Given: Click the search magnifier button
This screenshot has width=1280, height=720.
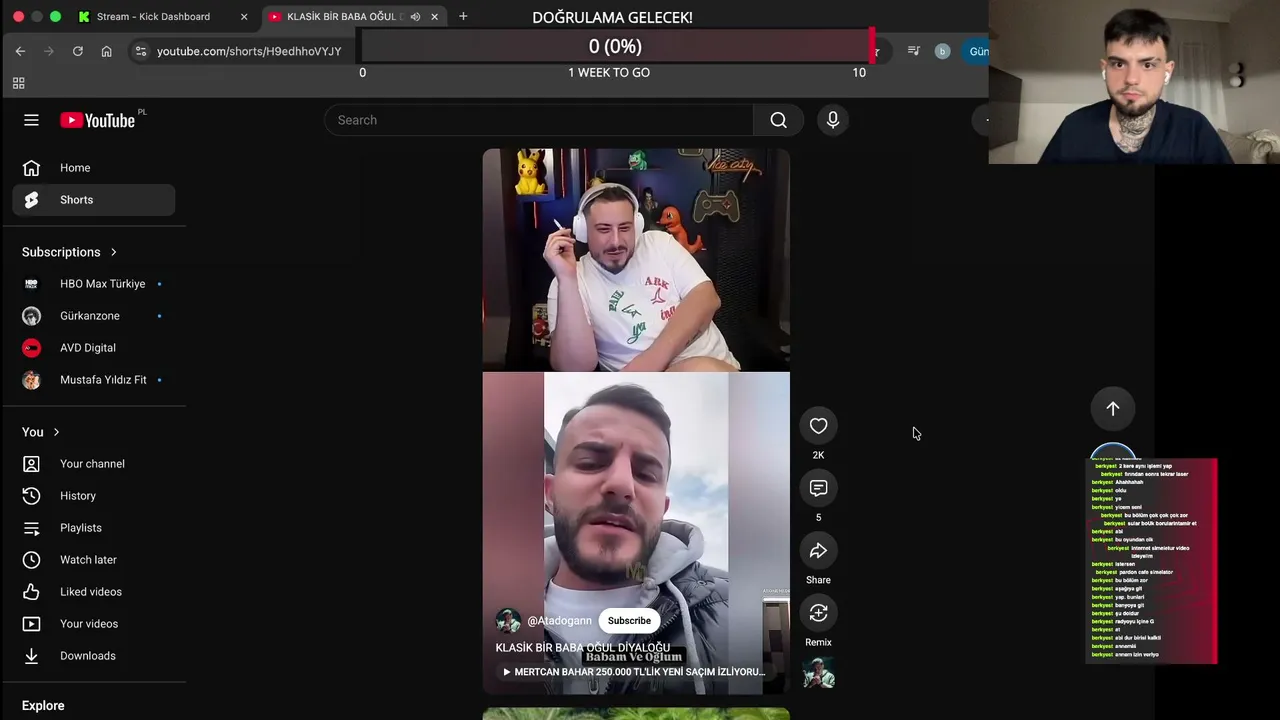Looking at the screenshot, I should pyautogui.click(x=778, y=120).
